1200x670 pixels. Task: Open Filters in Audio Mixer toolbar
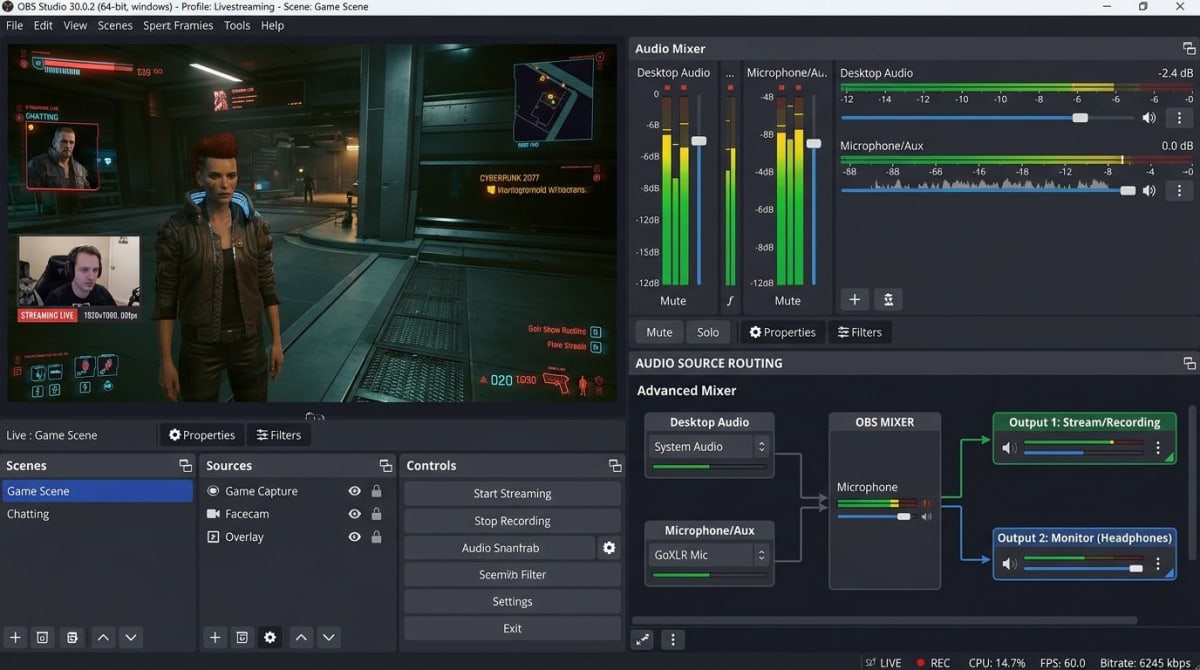click(859, 333)
